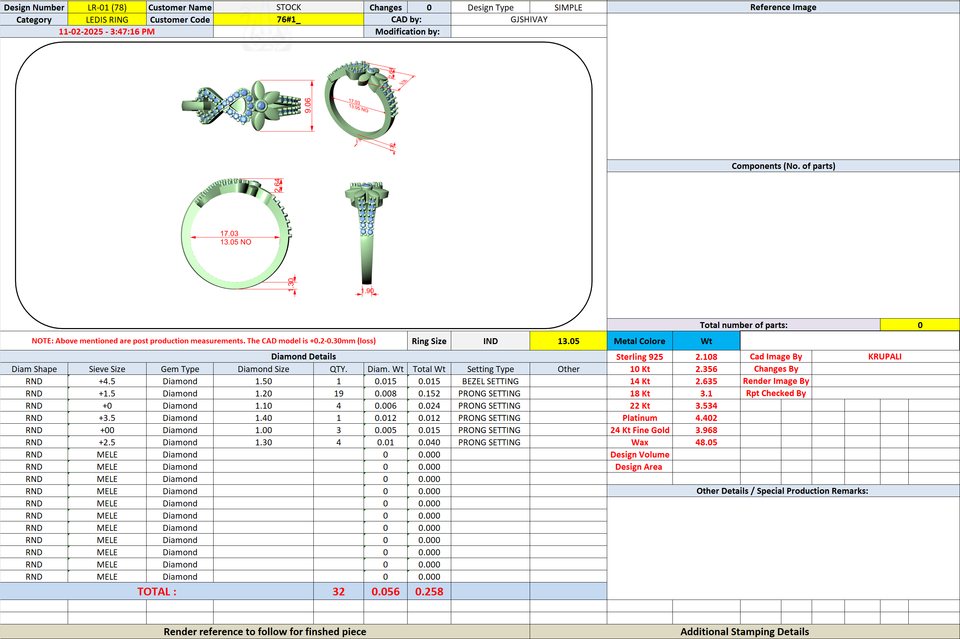Select the red NOTE about post production measurements
The width and height of the screenshot is (960, 639).
(x=204, y=341)
